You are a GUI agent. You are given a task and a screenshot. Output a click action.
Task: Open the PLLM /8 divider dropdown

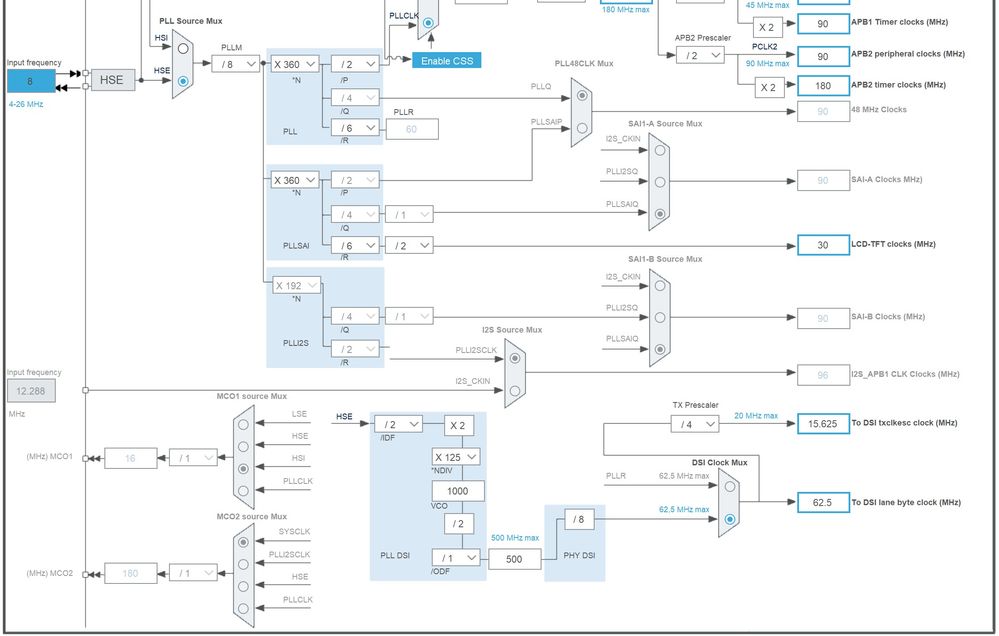click(x=236, y=64)
